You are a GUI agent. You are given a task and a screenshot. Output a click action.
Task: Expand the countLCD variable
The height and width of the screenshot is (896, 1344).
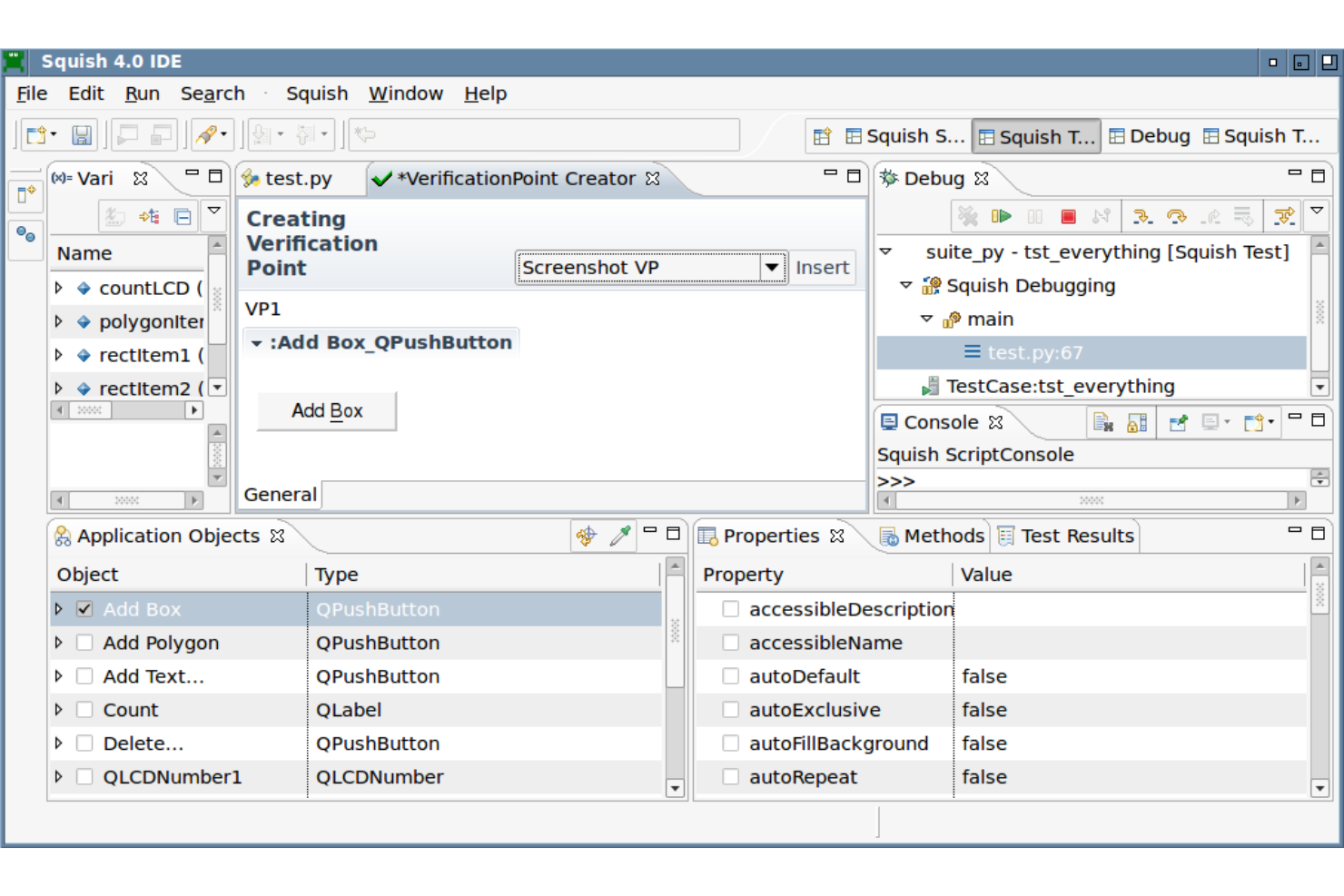click(58, 288)
